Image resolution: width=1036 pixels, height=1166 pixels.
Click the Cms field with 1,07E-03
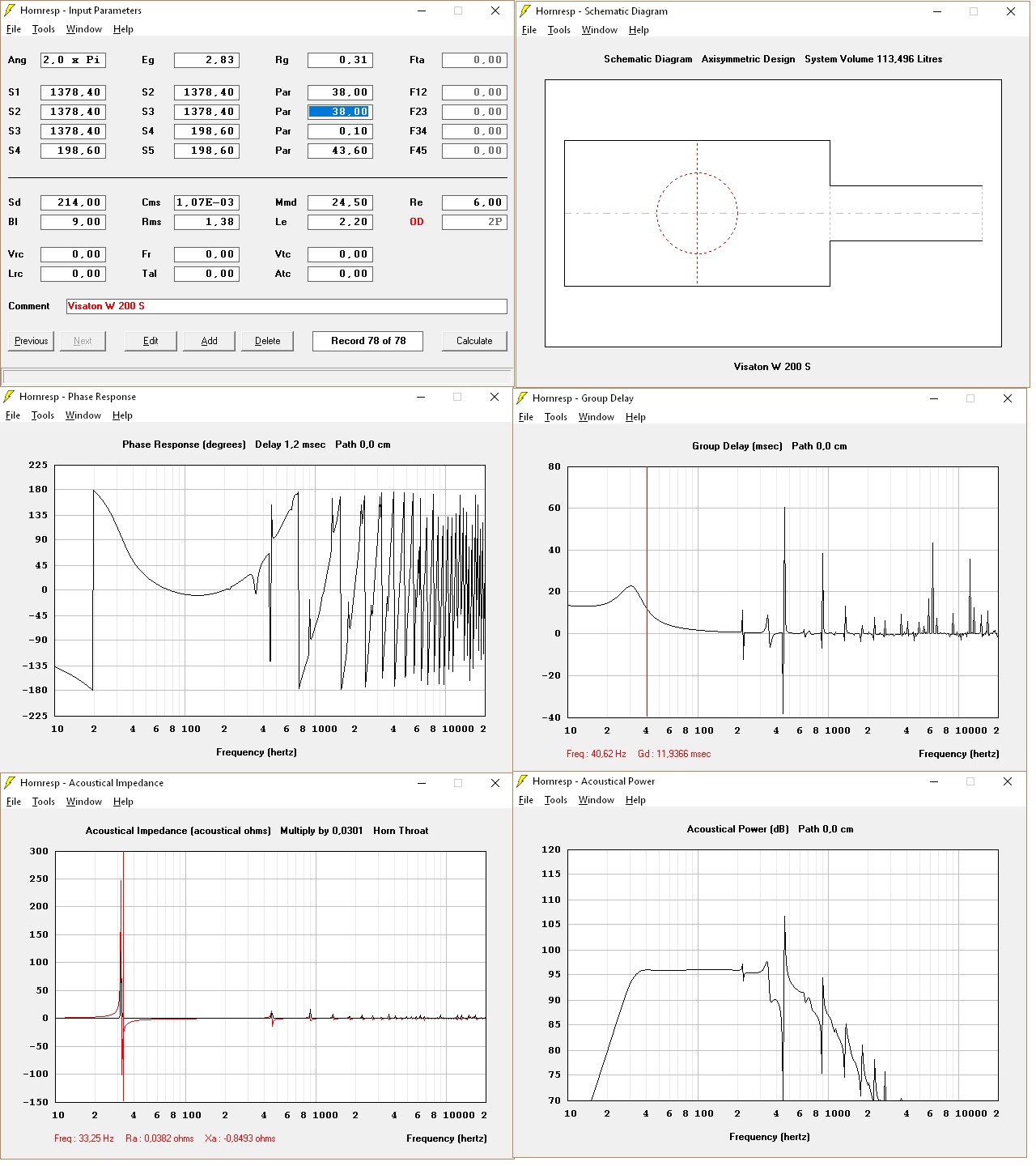(x=206, y=202)
